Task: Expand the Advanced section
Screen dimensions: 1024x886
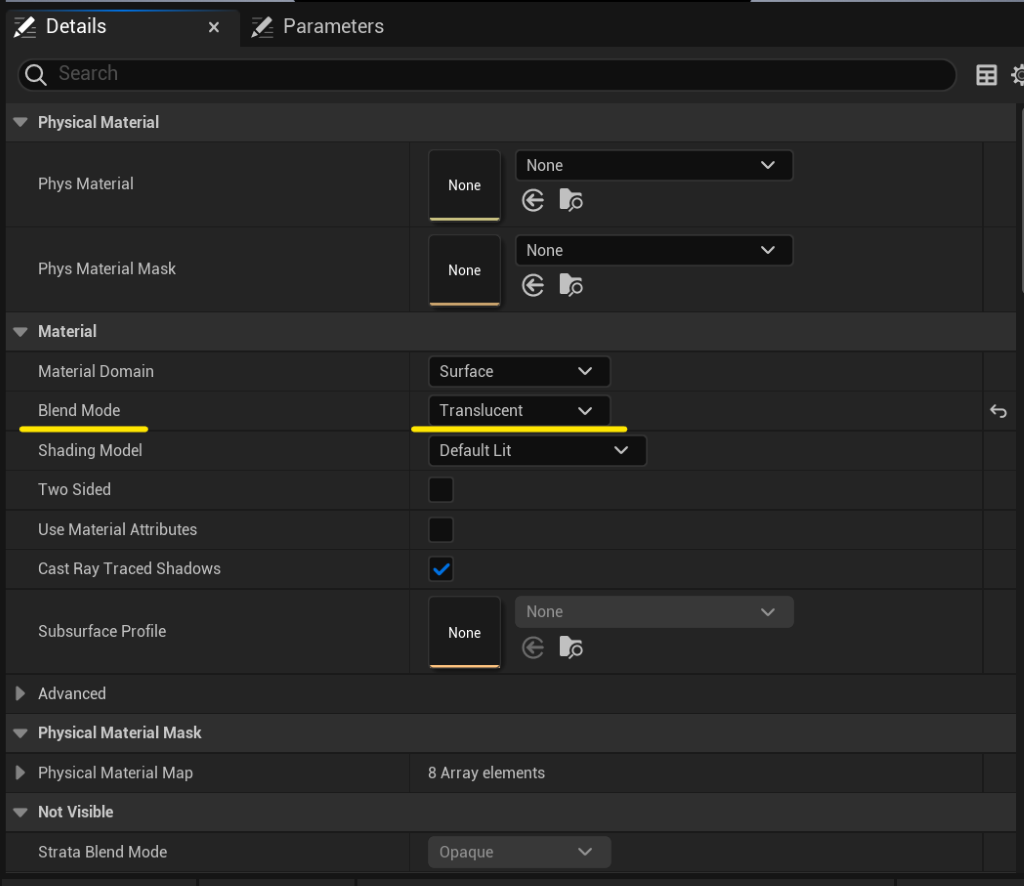Action: click(x=20, y=693)
